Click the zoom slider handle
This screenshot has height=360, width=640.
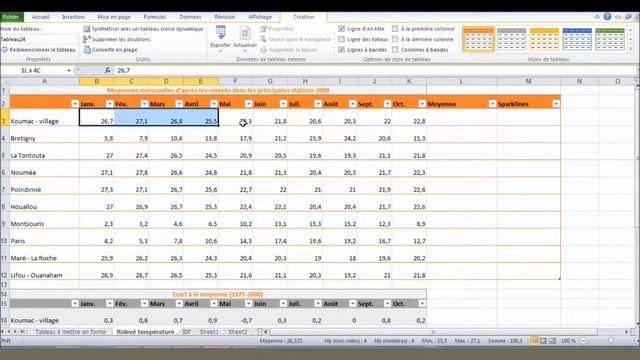tap(611, 341)
